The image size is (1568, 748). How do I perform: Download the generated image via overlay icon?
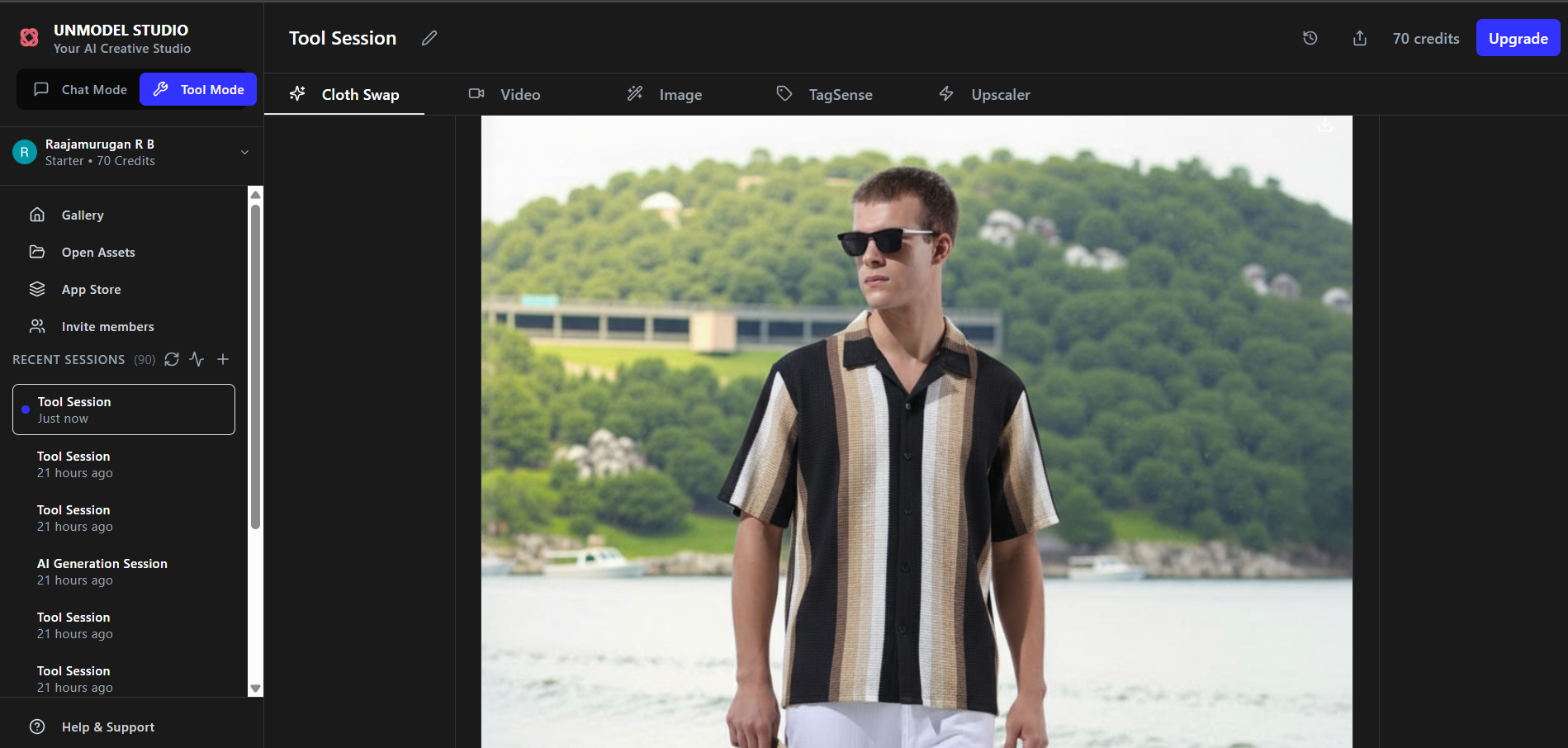click(1324, 124)
